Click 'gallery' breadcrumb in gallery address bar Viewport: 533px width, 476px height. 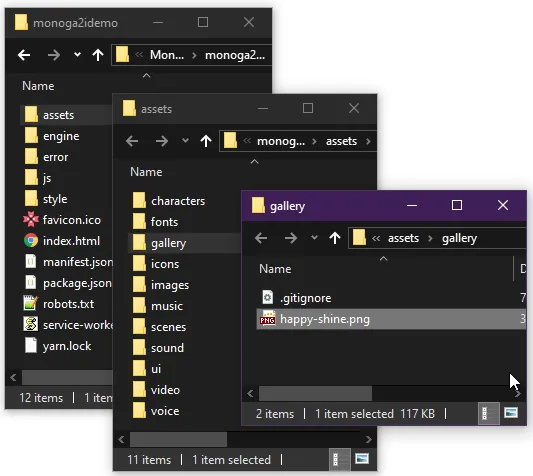click(459, 238)
